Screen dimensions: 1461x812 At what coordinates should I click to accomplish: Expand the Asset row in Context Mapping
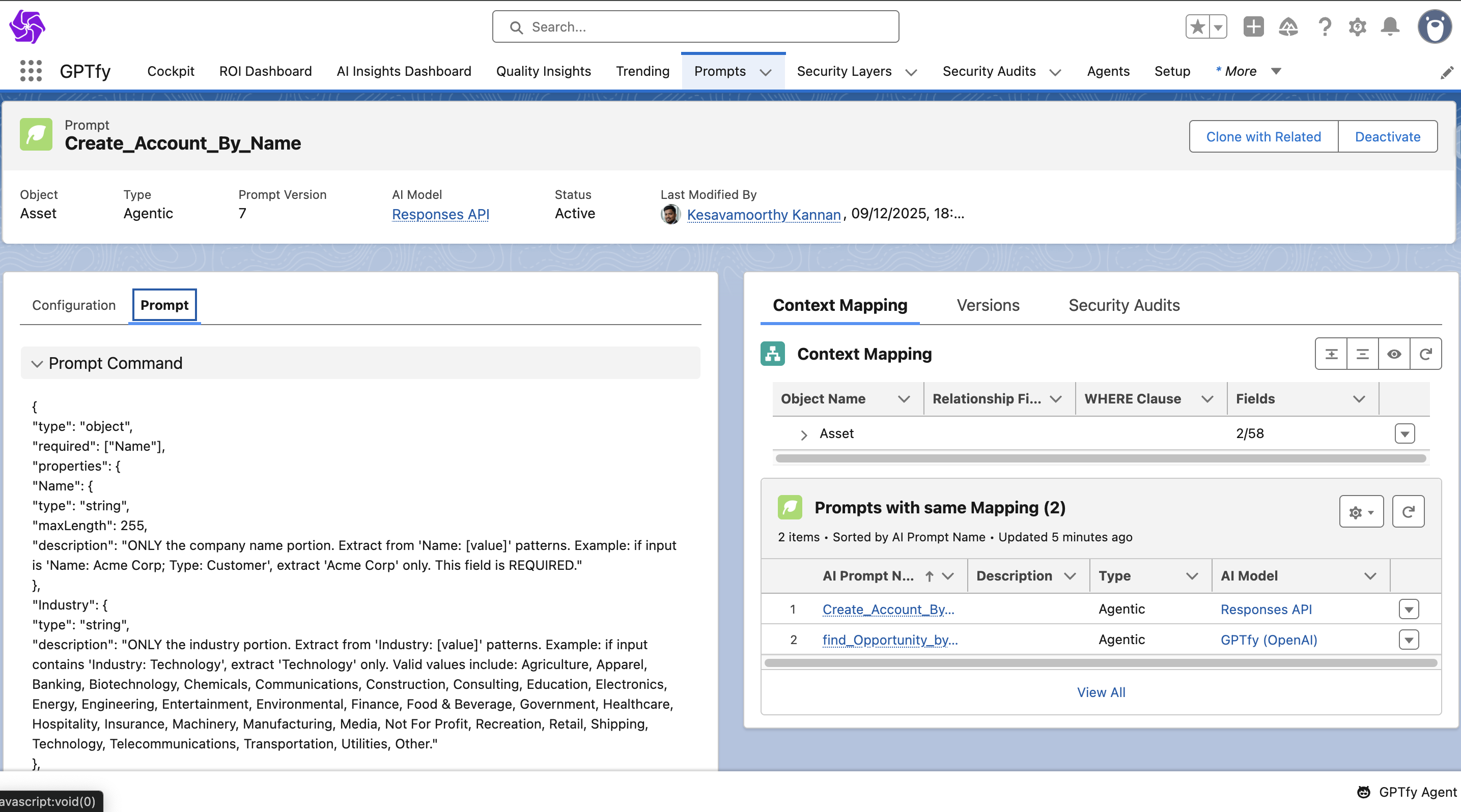(803, 434)
